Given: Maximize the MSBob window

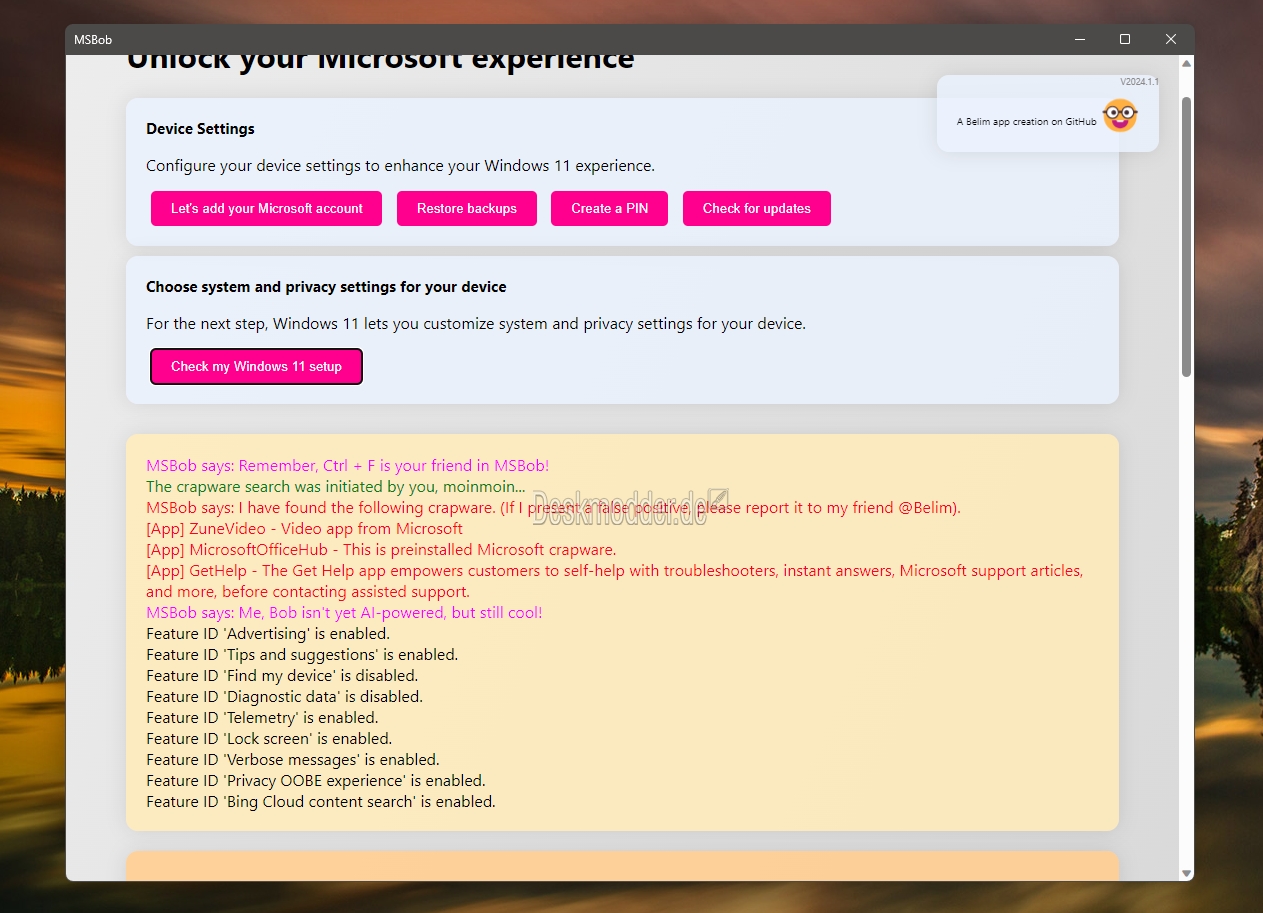Looking at the screenshot, I should 1125,39.
